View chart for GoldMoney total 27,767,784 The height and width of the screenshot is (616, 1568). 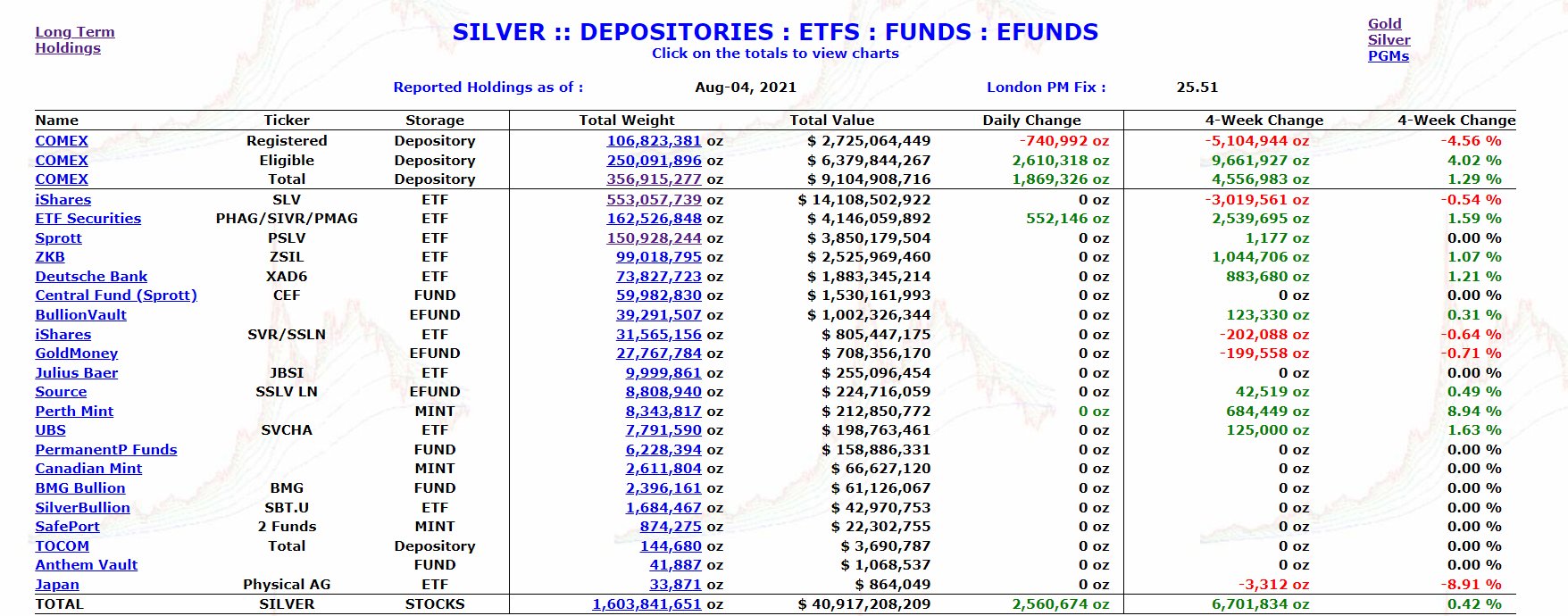(659, 354)
